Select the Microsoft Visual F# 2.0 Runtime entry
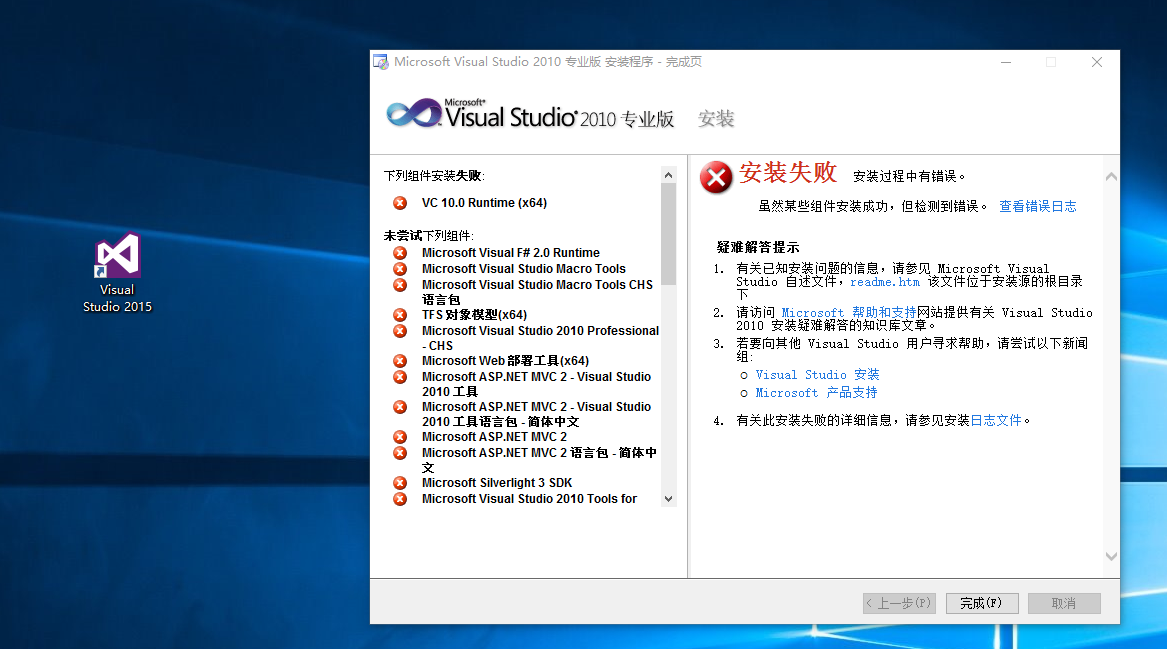This screenshot has height=649, width=1167. click(511, 253)
